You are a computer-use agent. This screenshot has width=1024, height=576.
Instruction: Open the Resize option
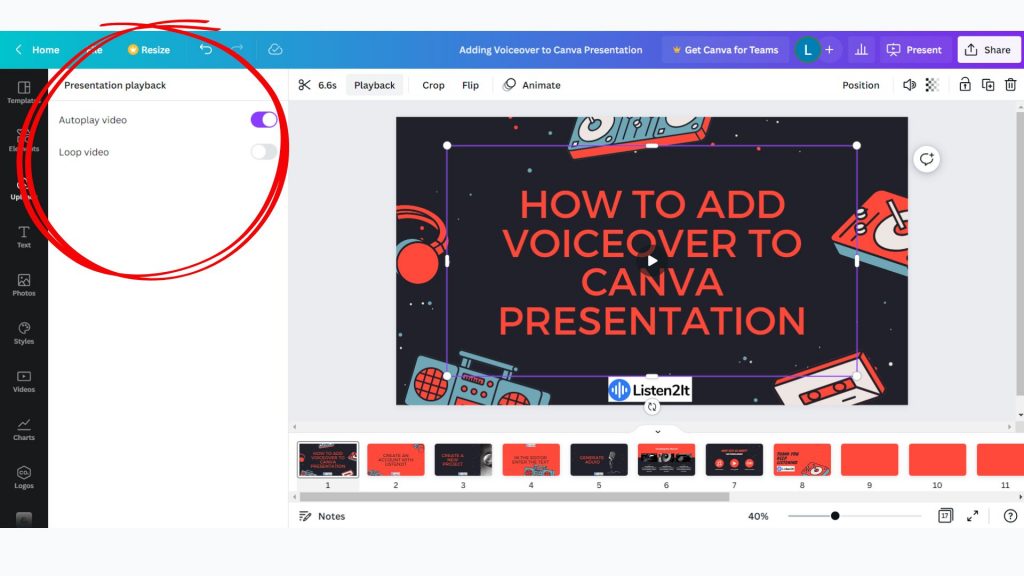pyautogui.click(x=149, y=50)
